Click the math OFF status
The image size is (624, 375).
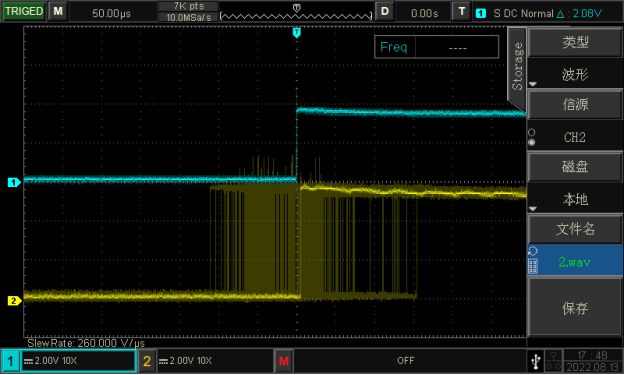406,361
